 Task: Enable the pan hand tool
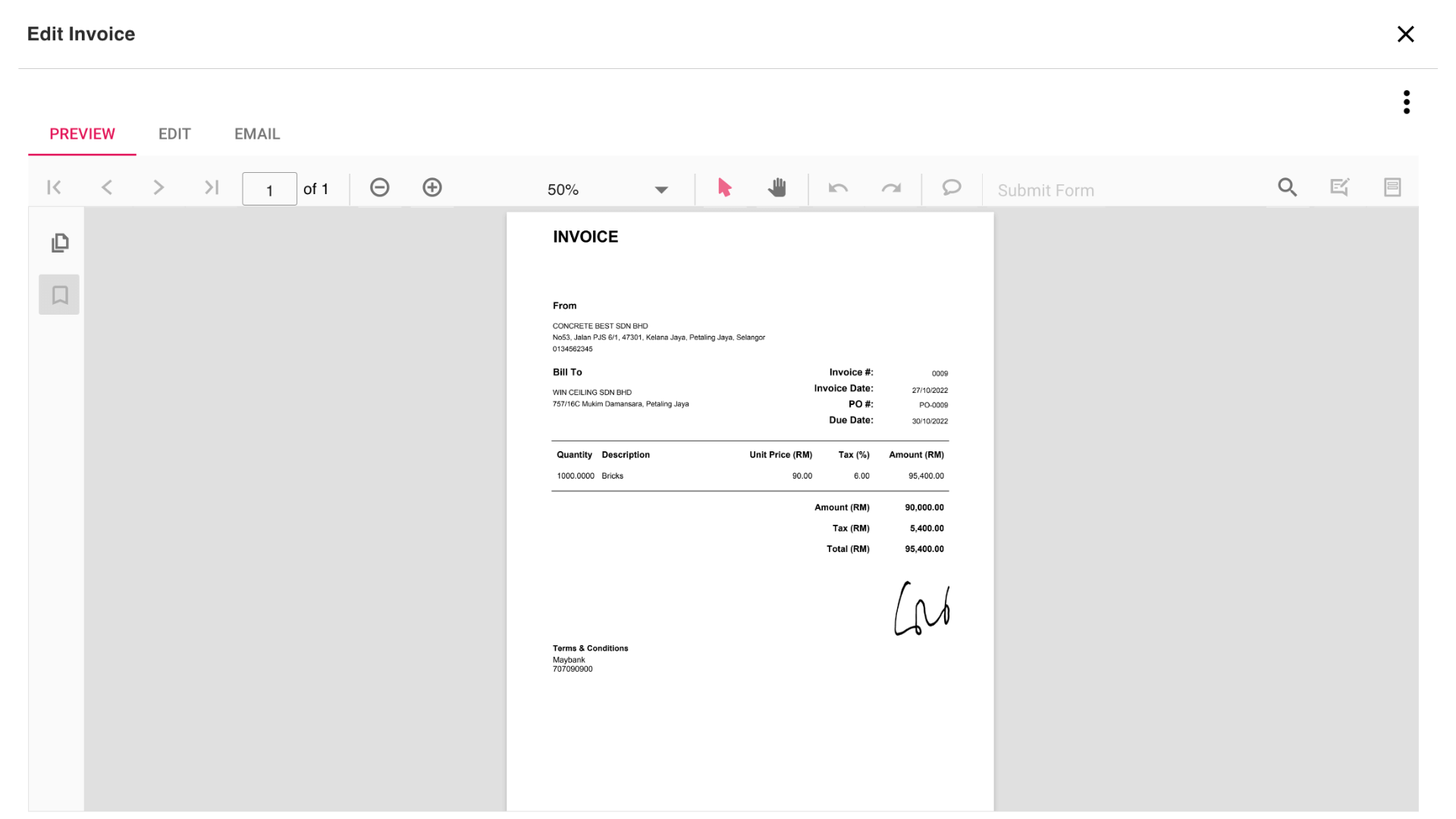tap(777, 187)
